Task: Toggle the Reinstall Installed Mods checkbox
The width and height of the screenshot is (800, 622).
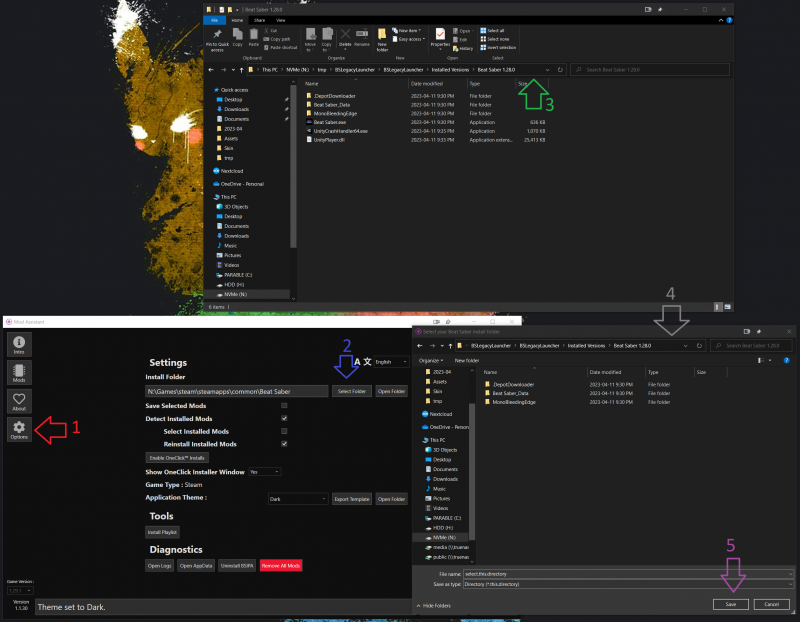Action: [x=284, y=443]
